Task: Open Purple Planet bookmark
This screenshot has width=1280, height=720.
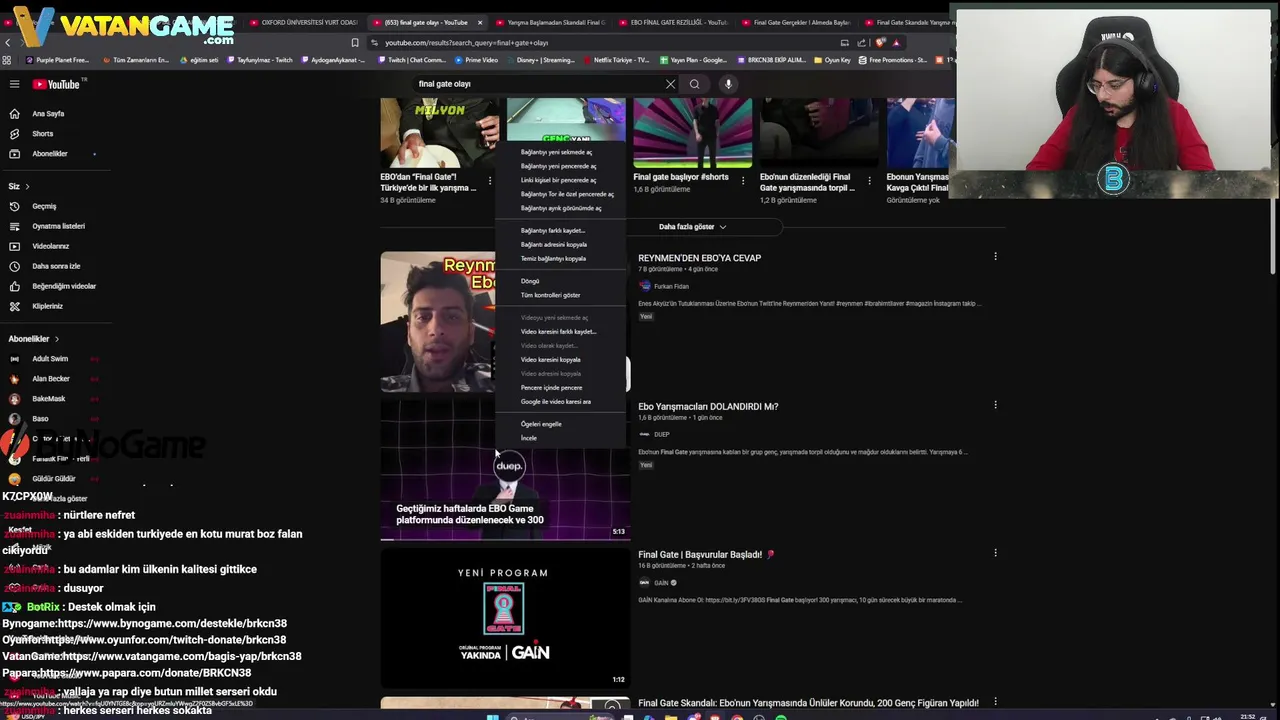Action: pyautogui.click(x=57, y=60)
